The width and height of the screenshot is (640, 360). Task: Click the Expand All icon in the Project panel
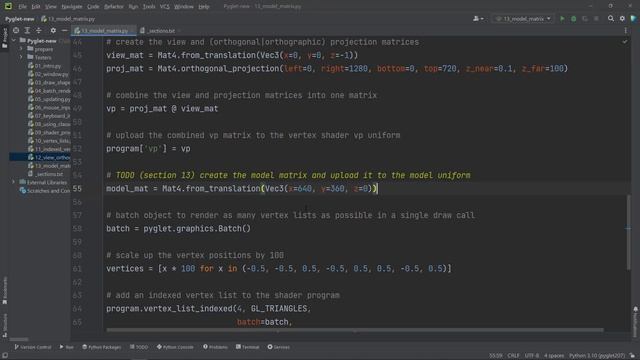tap(27, 30)
